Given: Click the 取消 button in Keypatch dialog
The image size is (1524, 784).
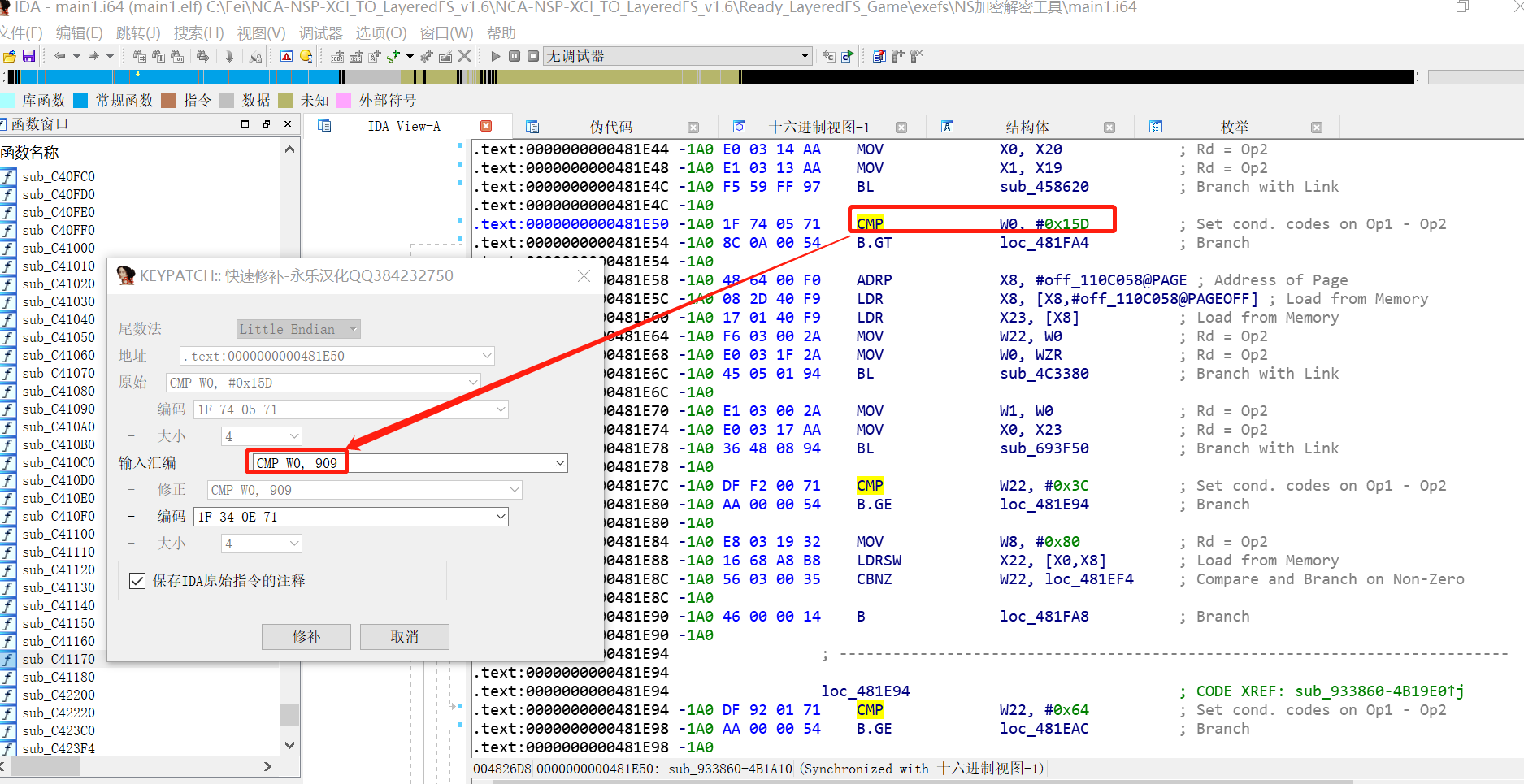Looking at the screenshot, I should (x=405, y=637).
